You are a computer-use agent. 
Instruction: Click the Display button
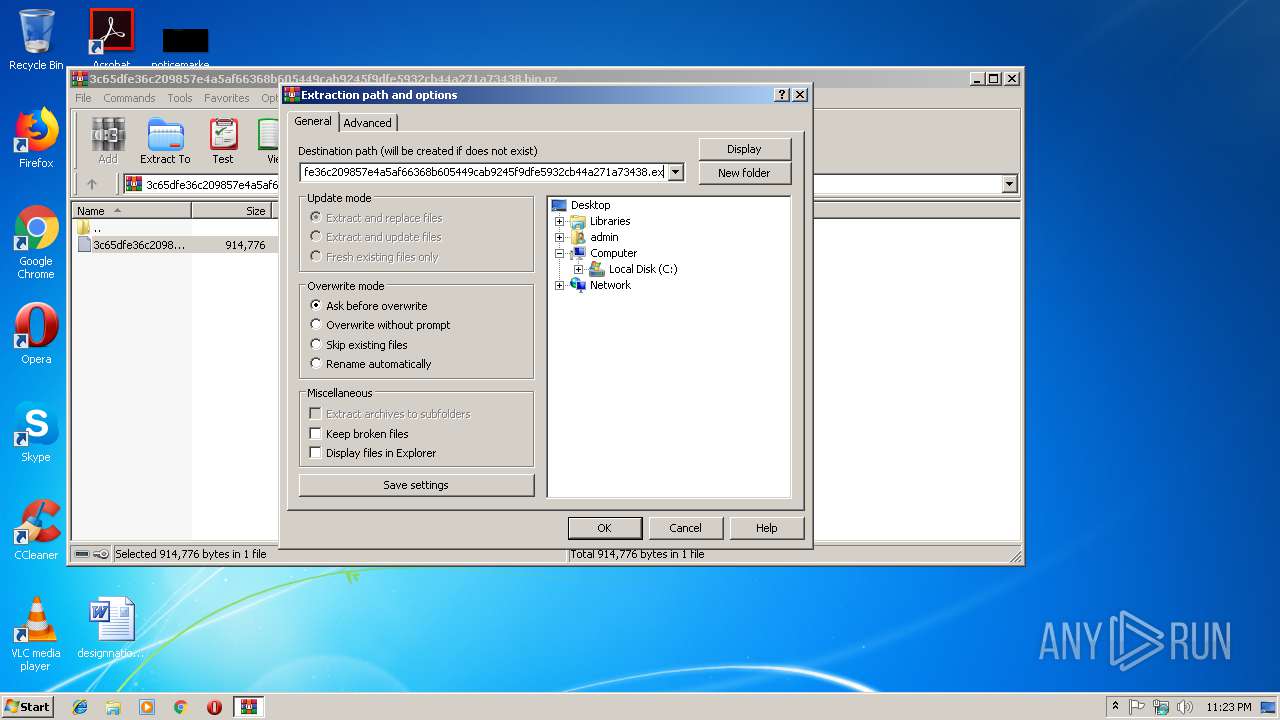pos(744,149)
